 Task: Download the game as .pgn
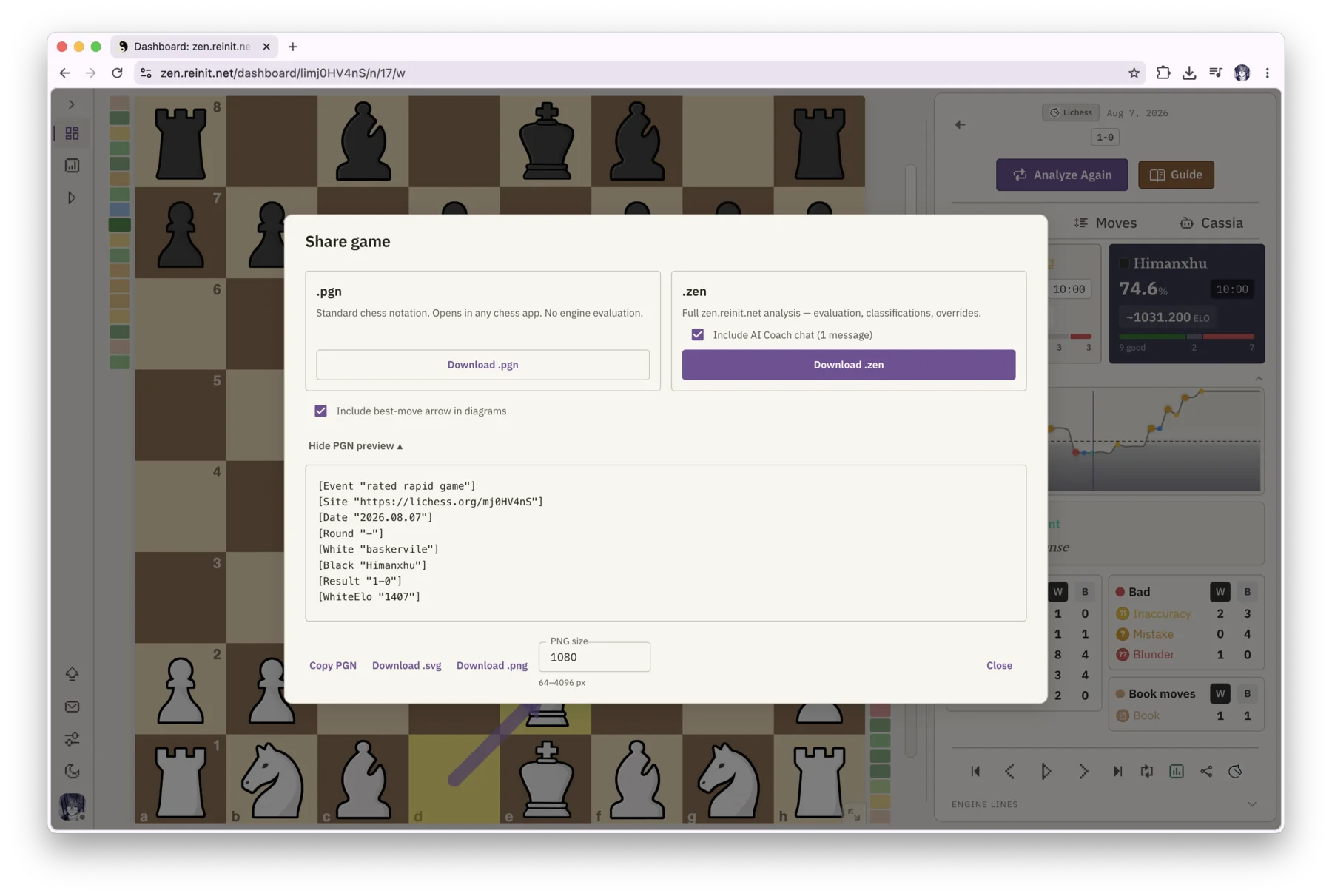(482, 365)
